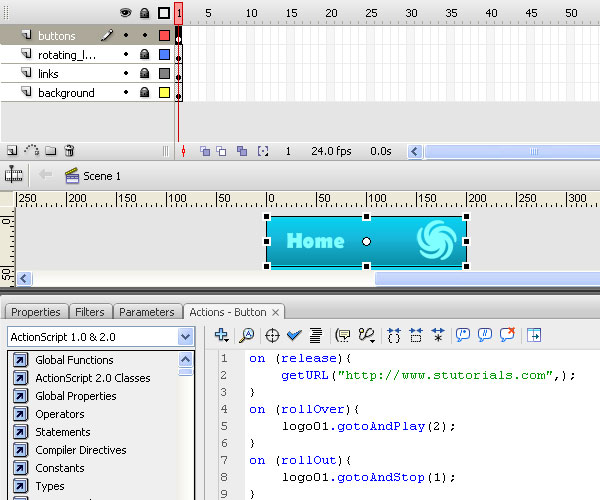The width and height of the screenshot is (600, 500).
Task: Click Insert a Target Path crosshair icon
Action: pyautogui.click(x=272, y=336)
